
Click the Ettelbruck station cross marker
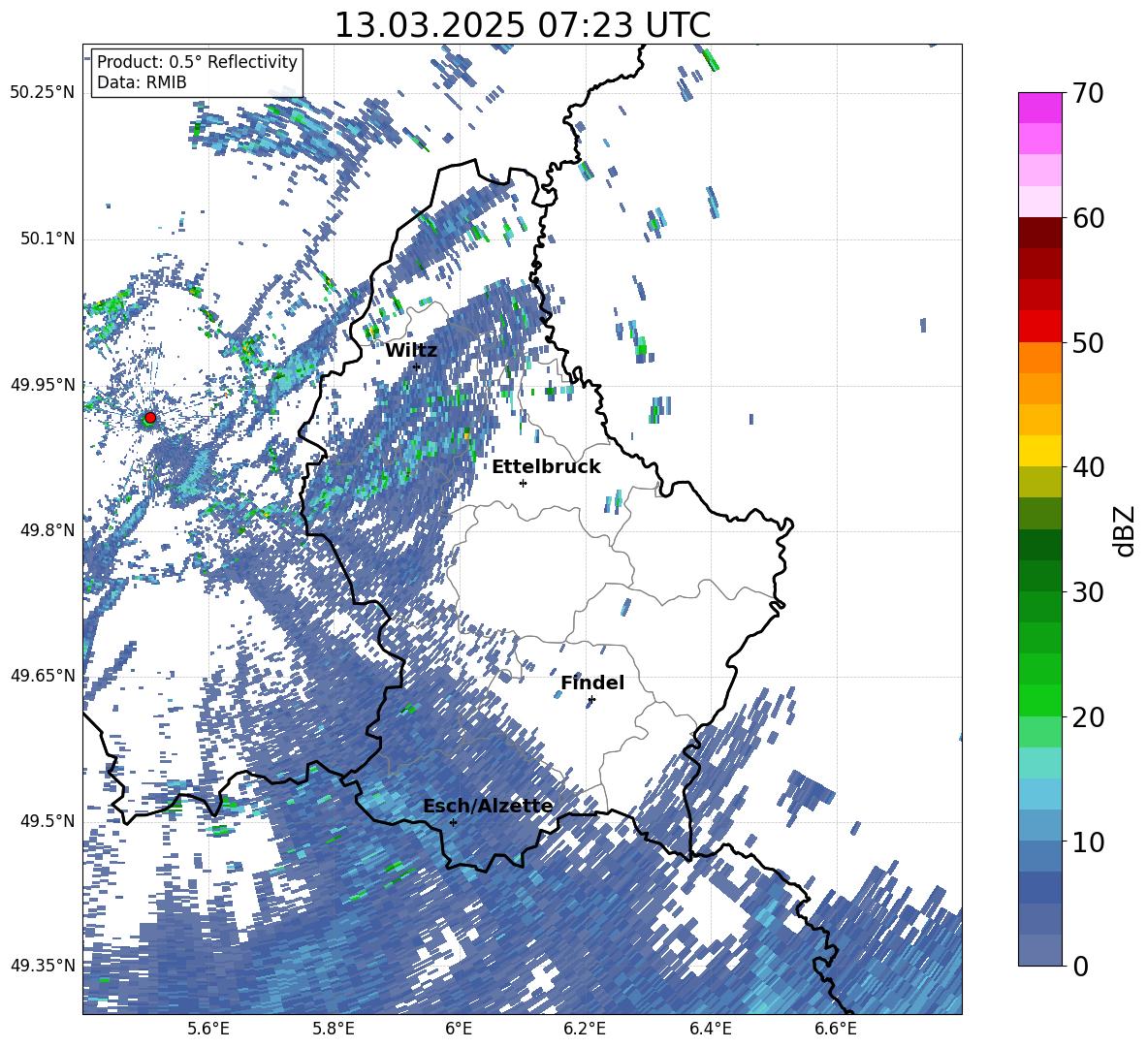tap(523, 483)
